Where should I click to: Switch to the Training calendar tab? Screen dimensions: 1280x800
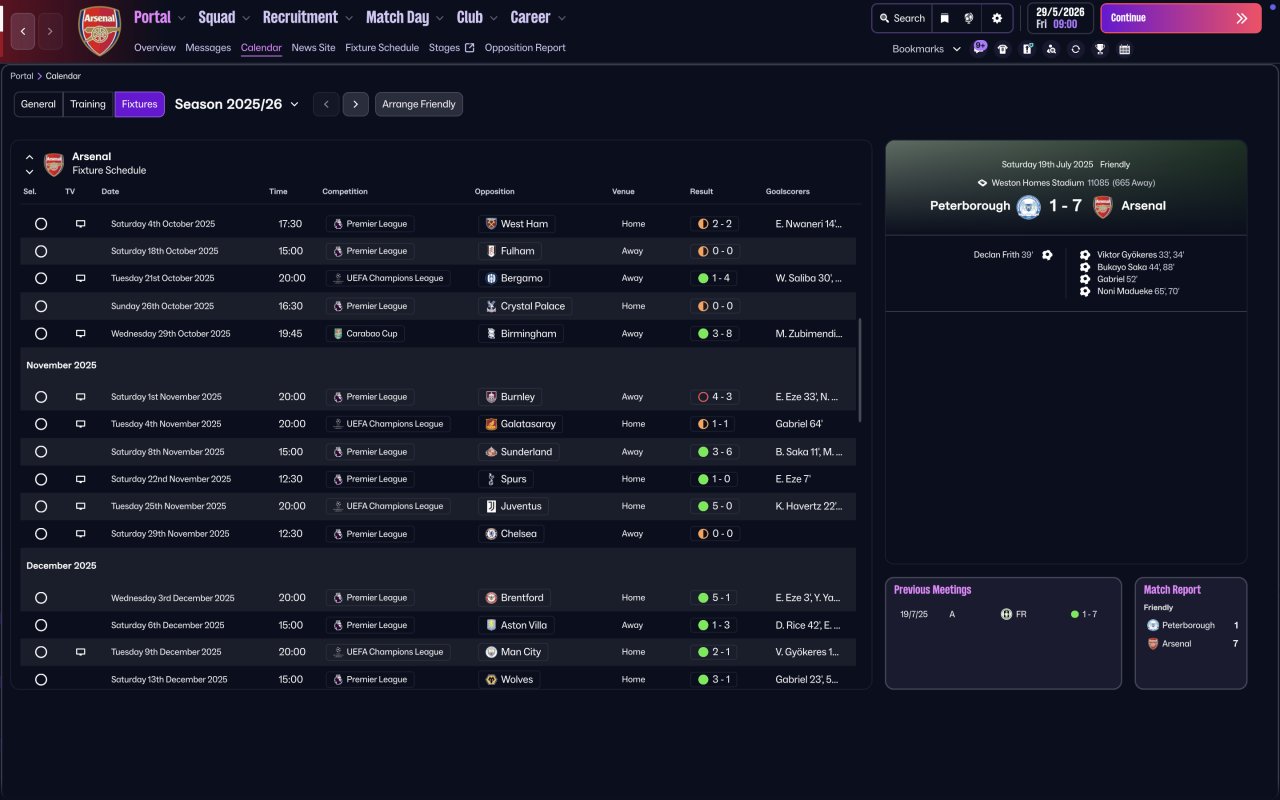tap(88, 104)
